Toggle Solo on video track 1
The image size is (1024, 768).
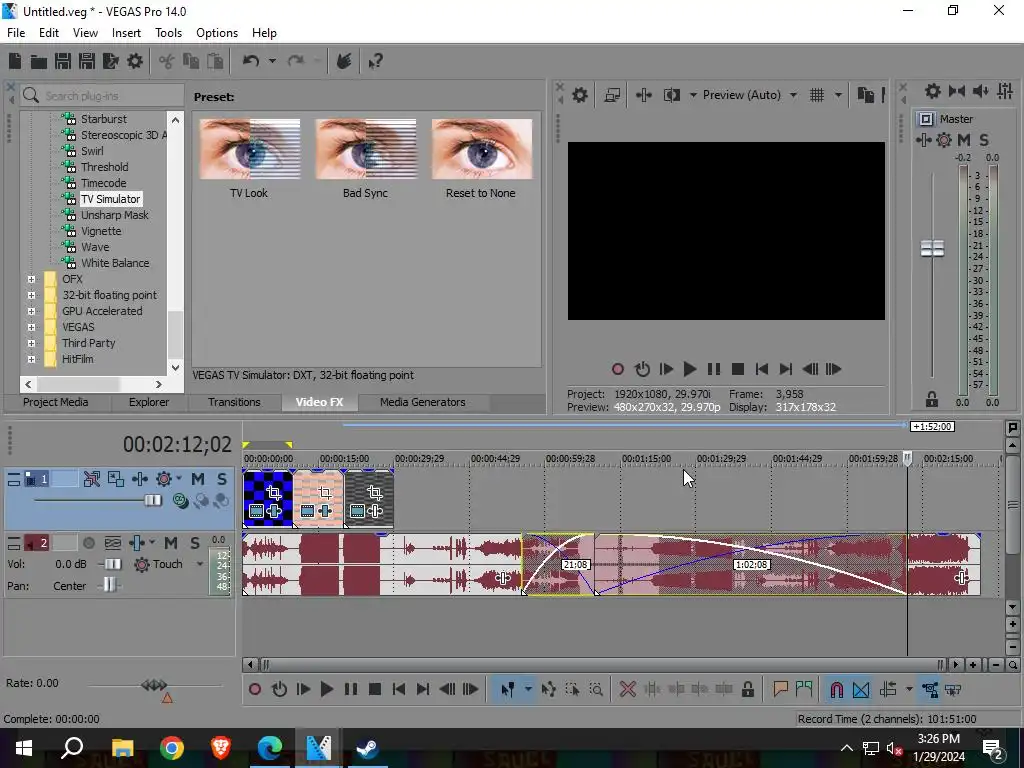click(x=222, y=479)
